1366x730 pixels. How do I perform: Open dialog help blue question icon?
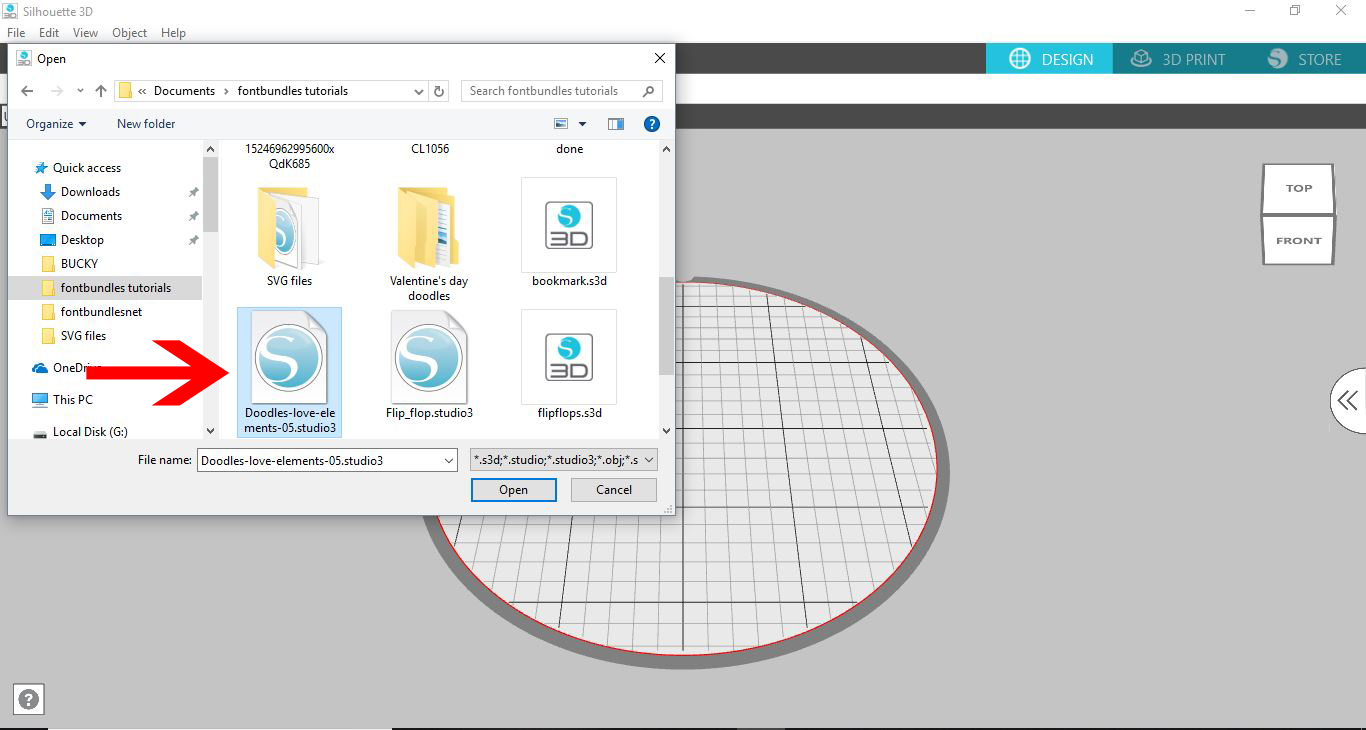(652, 124)
